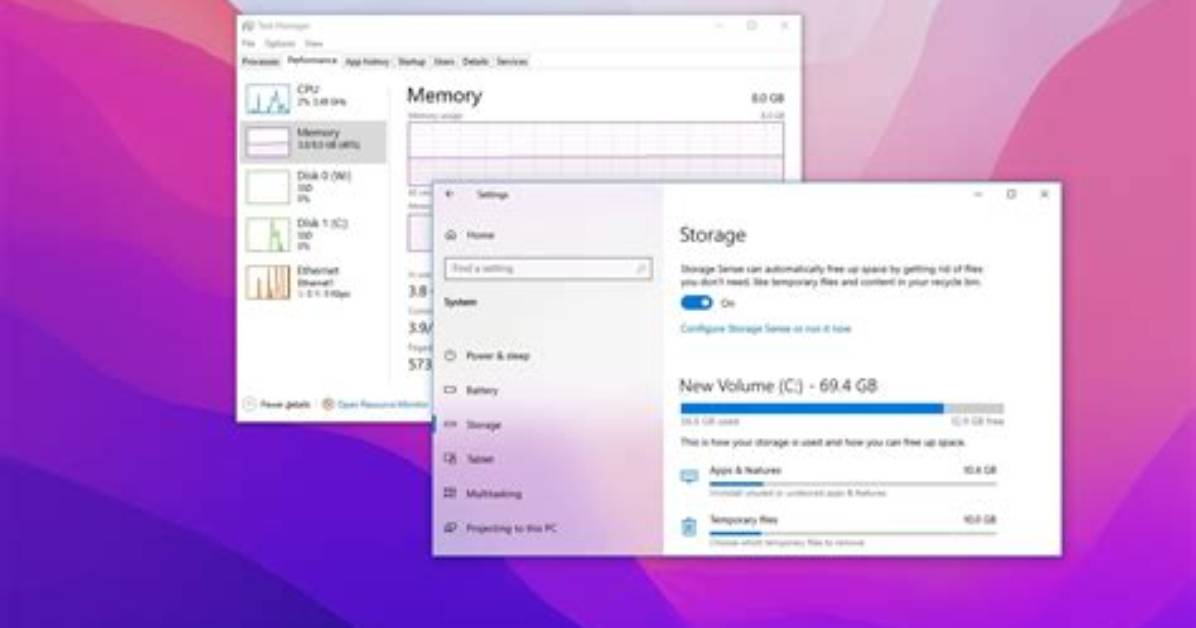Screen dimensions: 1196x628
Task: Click Configure Storage Sense or run it now
Action: [765, 329]
